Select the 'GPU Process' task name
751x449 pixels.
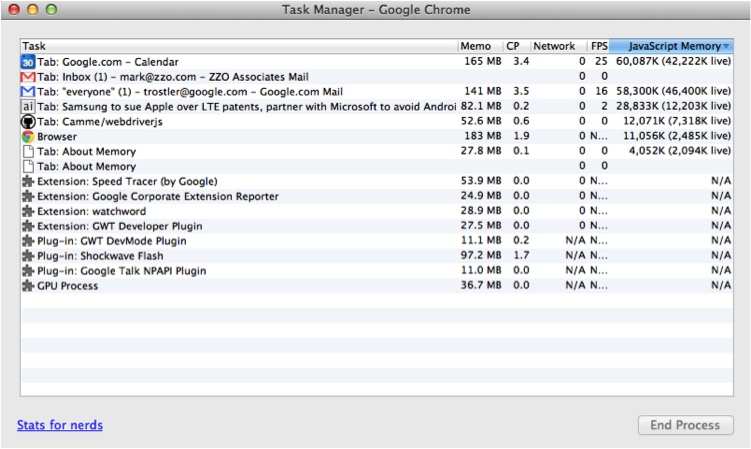68,286
